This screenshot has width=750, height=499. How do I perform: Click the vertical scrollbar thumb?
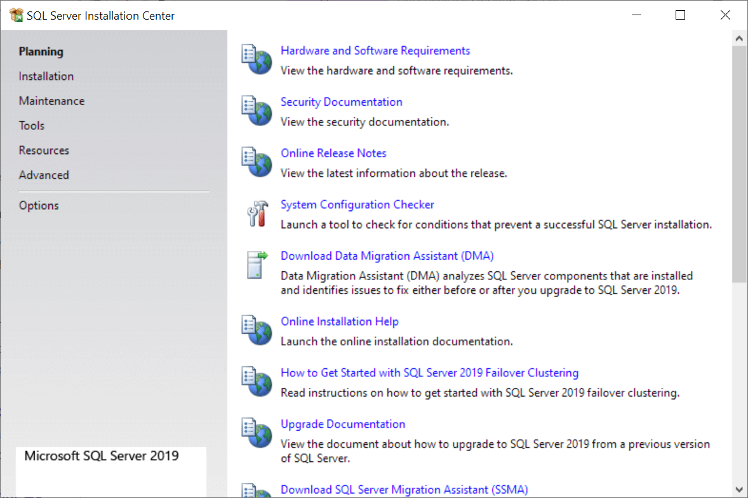pyautogui.click(x=739, y=164)
